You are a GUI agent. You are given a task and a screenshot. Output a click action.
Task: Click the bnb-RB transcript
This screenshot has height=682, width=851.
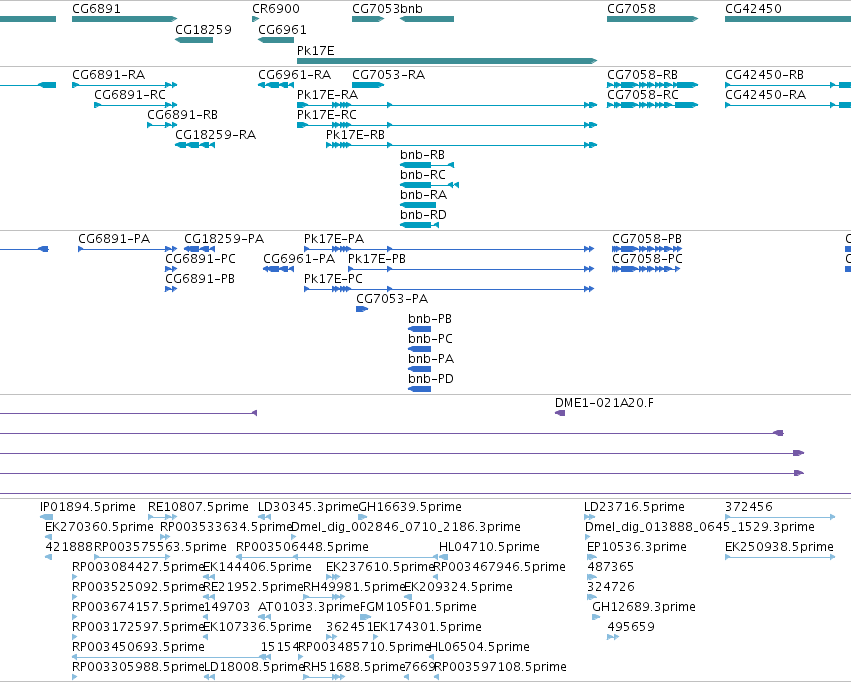pyautogui.click(x=427, y=165)
